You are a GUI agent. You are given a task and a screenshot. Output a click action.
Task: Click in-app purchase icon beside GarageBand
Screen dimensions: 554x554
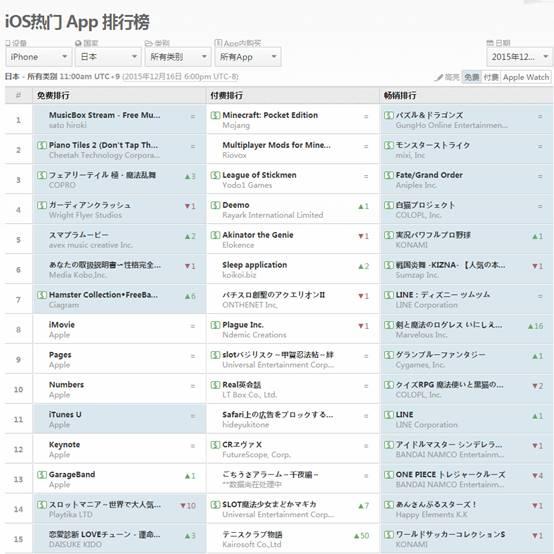42,475
